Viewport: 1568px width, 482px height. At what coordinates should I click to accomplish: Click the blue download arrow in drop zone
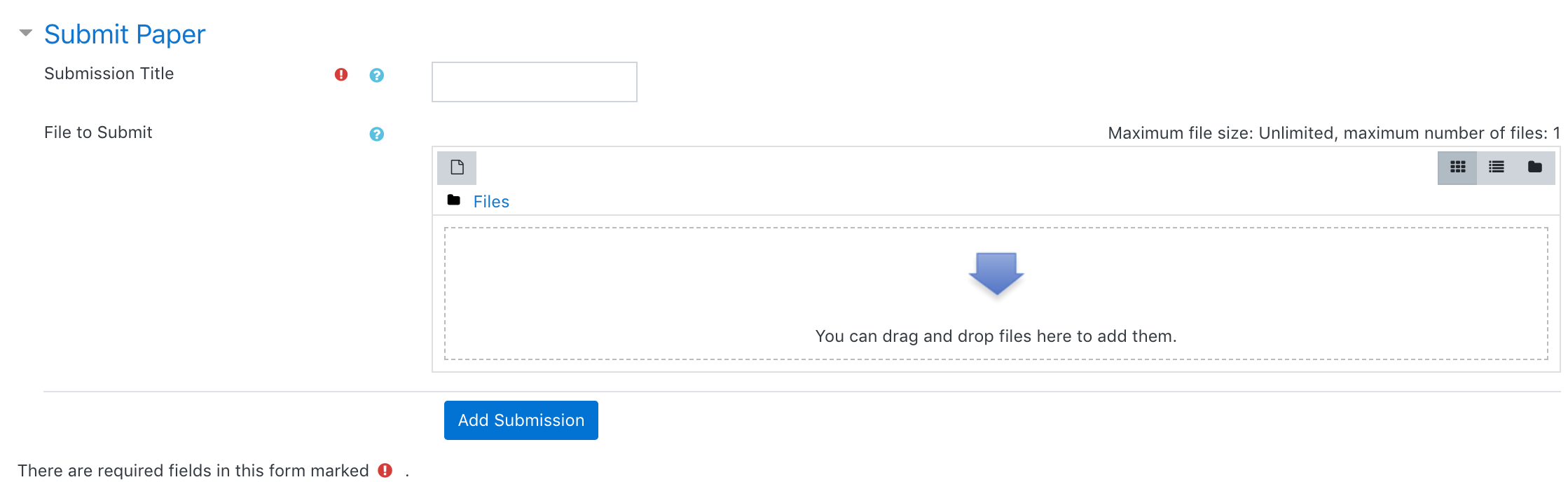[x=996, y=274]
